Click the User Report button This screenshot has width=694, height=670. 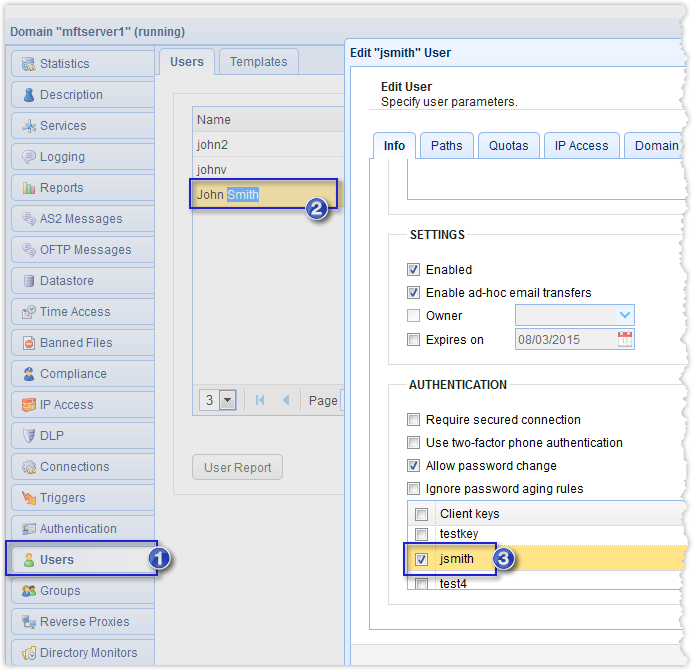237,467
